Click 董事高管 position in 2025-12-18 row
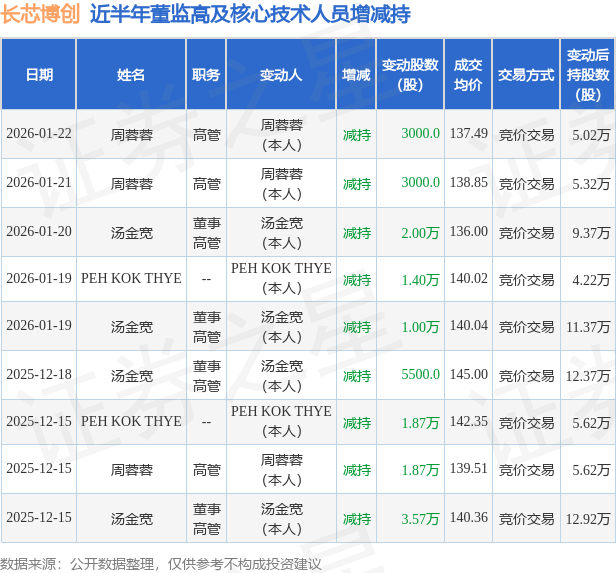This screenshot has height=573, width=616. (x=207, y=376)
